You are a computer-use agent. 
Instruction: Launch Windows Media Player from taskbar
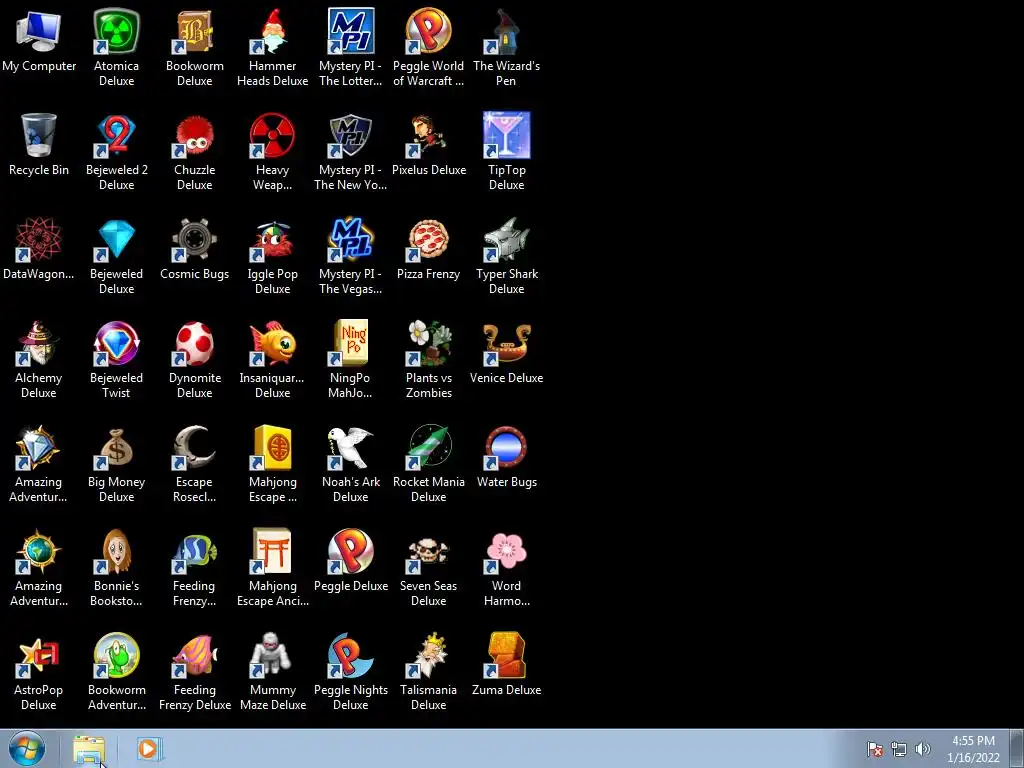148,749
